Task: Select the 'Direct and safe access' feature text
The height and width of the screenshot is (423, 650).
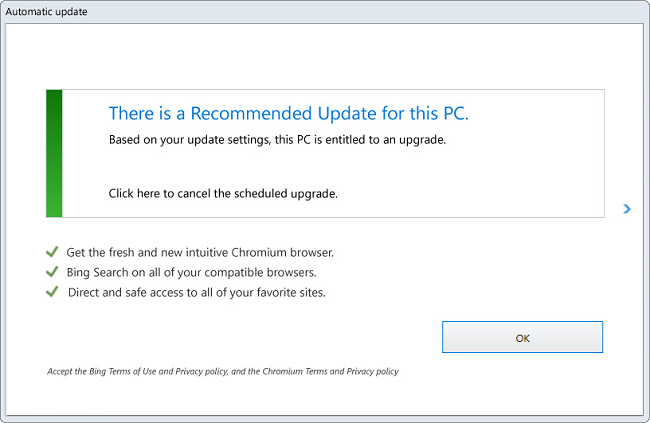Action: click(197, 293)
